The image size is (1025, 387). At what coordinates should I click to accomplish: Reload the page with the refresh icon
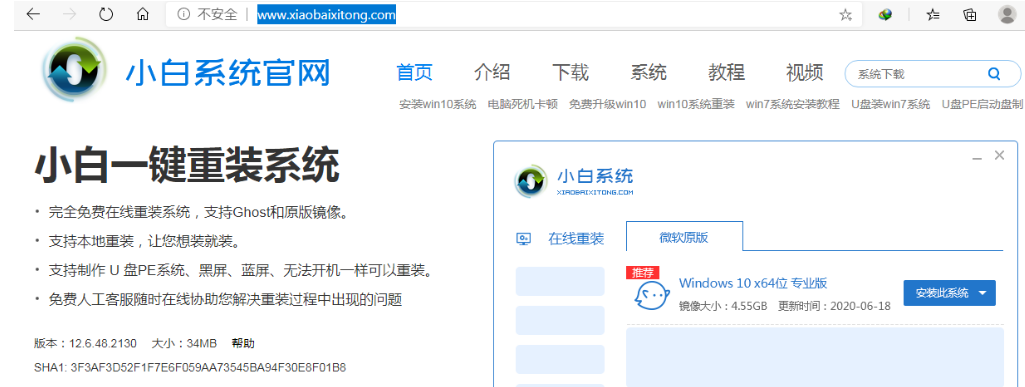(x=106, y=14)
